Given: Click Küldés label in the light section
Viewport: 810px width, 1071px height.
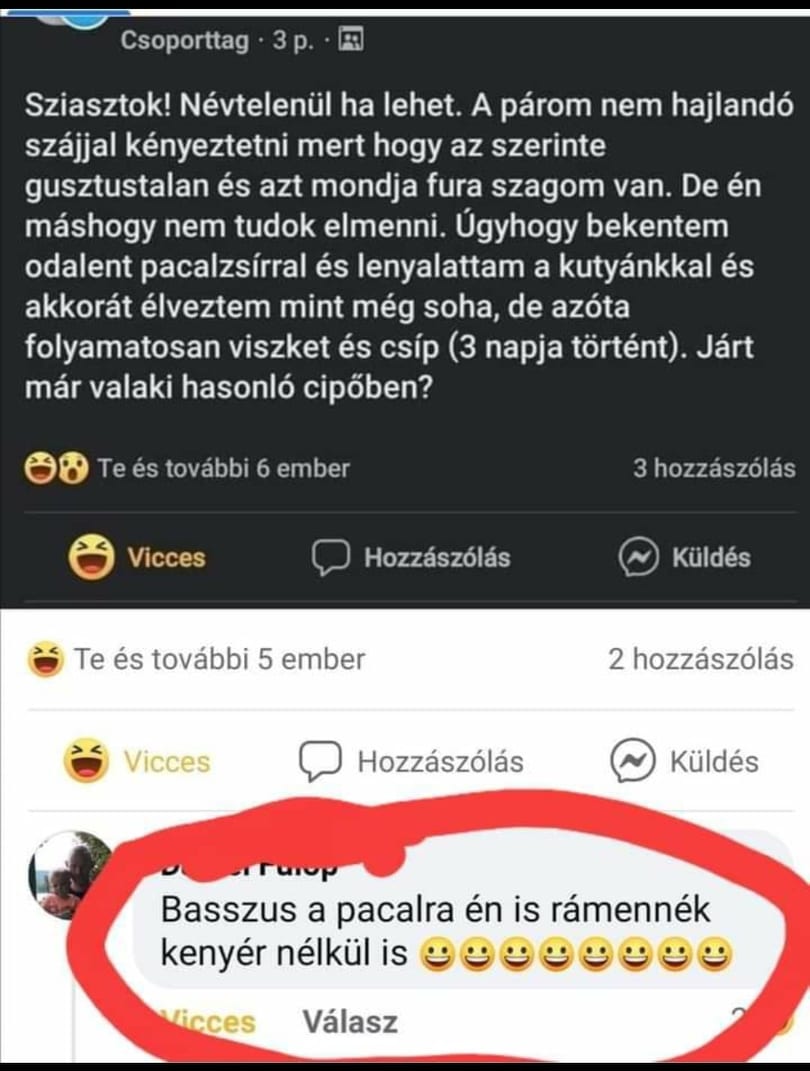Looking at the screenshot, I should [x=714, y=762].
